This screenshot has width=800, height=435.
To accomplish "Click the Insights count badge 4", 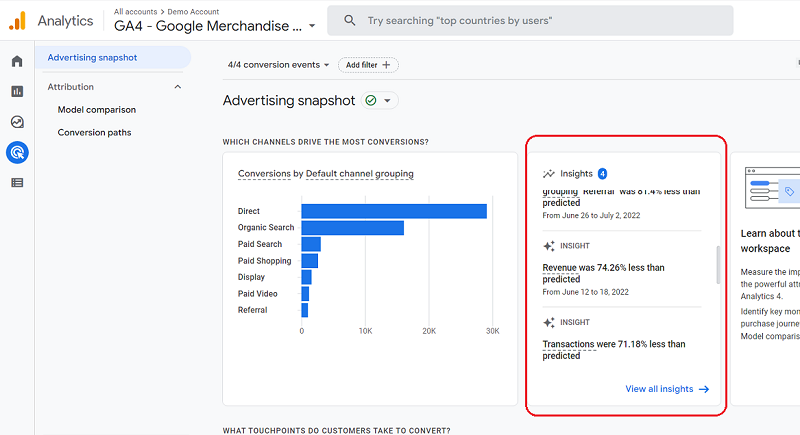I will (x=603, y=174).
